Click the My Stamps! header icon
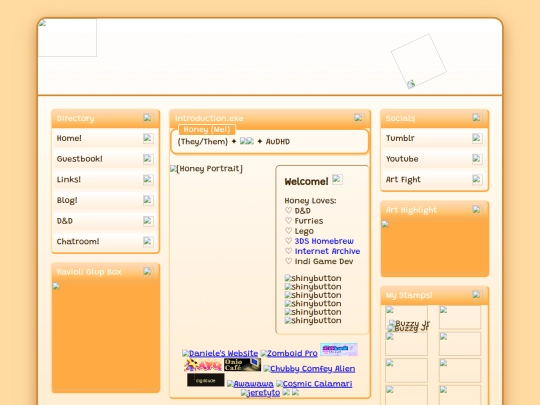This screenshot has width=540, height=405. click(x=477, y=295)
